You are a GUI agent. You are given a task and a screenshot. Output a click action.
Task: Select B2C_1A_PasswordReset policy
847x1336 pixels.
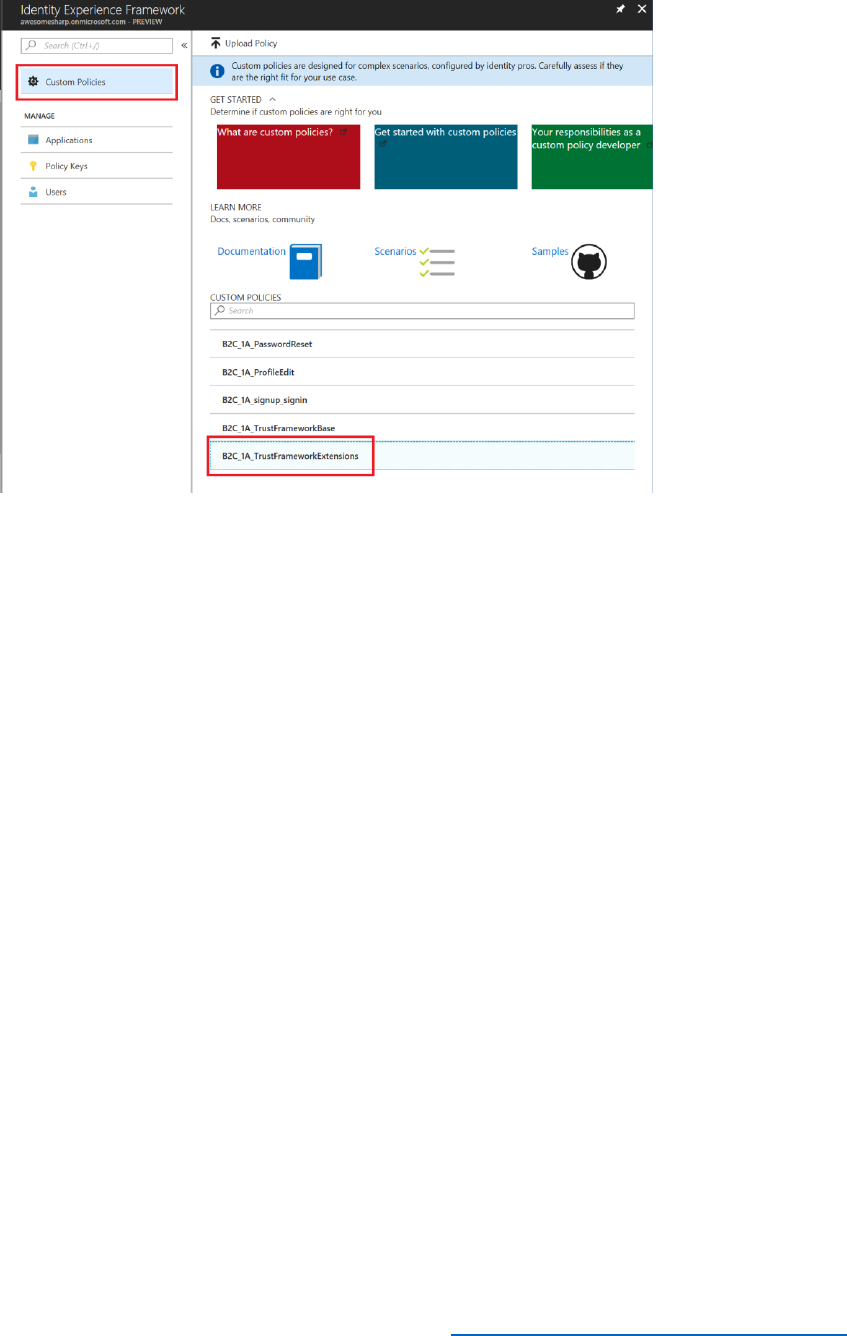(422, 344)
